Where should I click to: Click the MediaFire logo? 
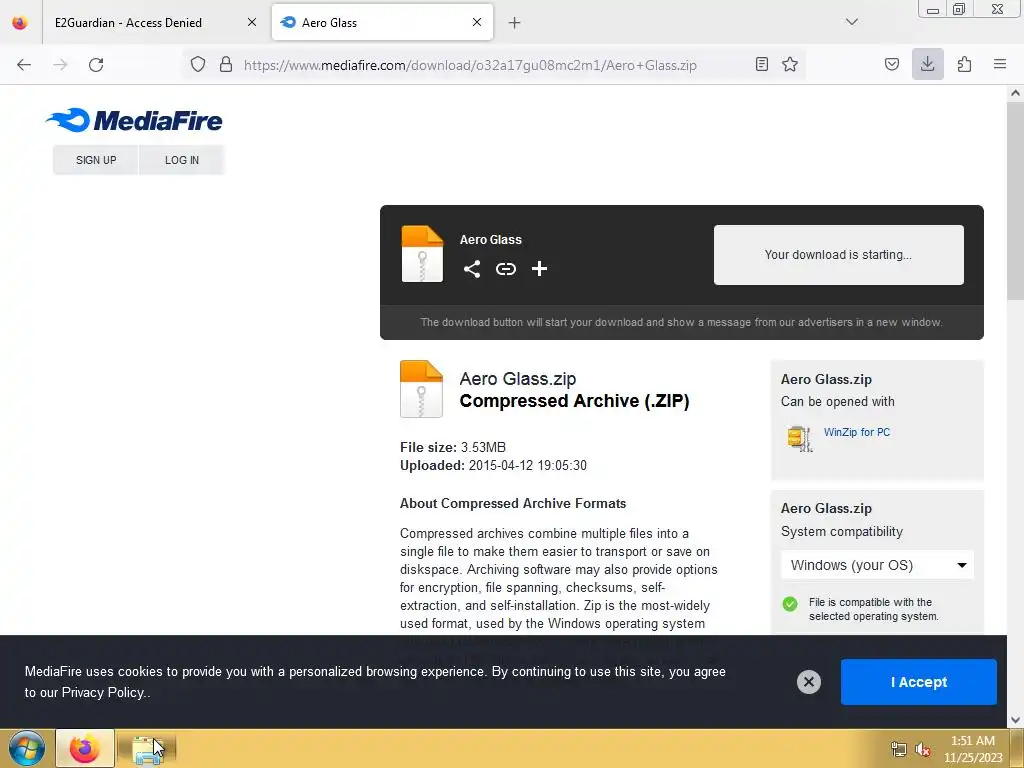point(134,120)
